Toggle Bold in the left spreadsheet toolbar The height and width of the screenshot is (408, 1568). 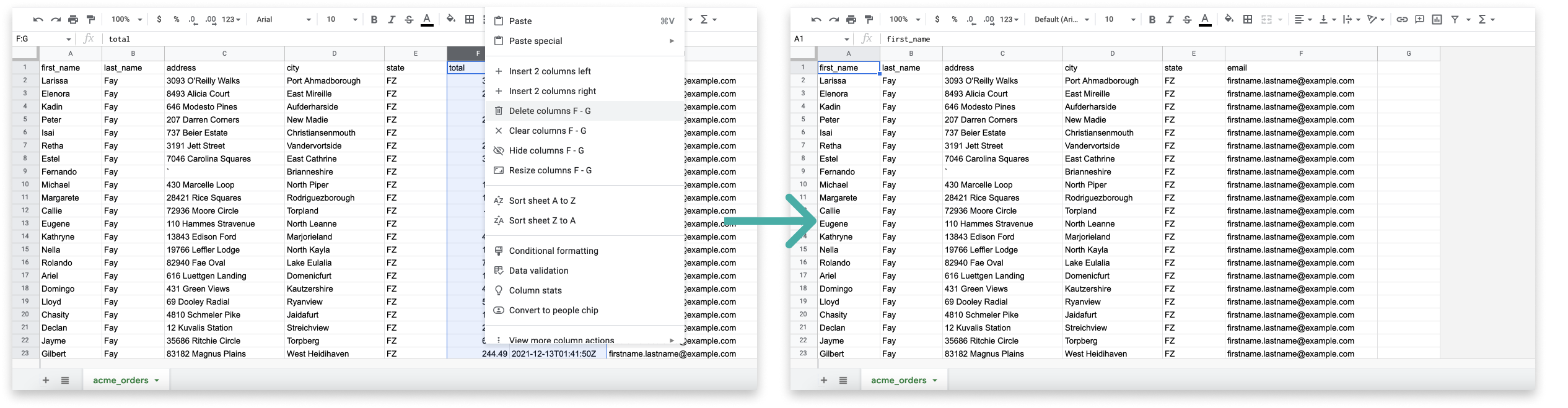coord(374,20)
